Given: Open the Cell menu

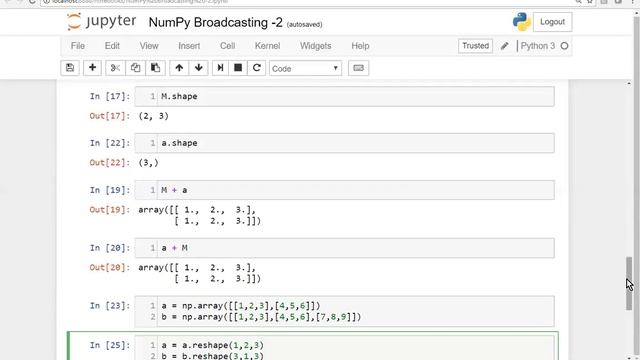Looking at the screenshot, I should pos(227,46).
